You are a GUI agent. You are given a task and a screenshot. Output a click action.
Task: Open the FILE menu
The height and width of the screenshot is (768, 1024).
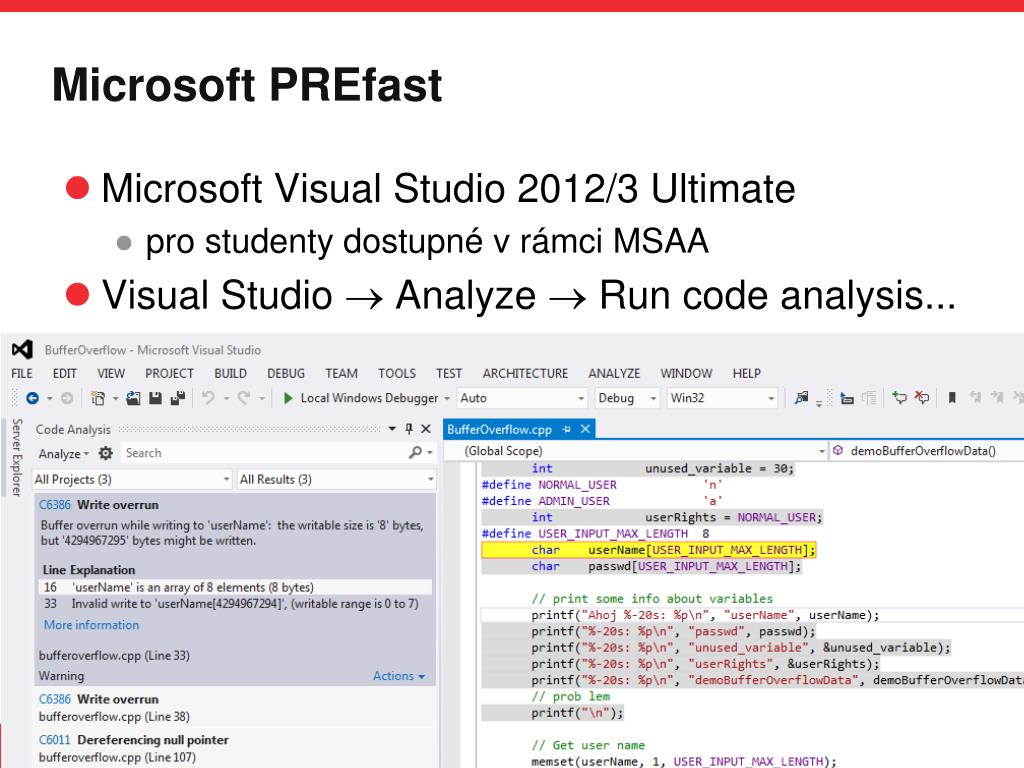pyautogui.click(x=22, y=374)
